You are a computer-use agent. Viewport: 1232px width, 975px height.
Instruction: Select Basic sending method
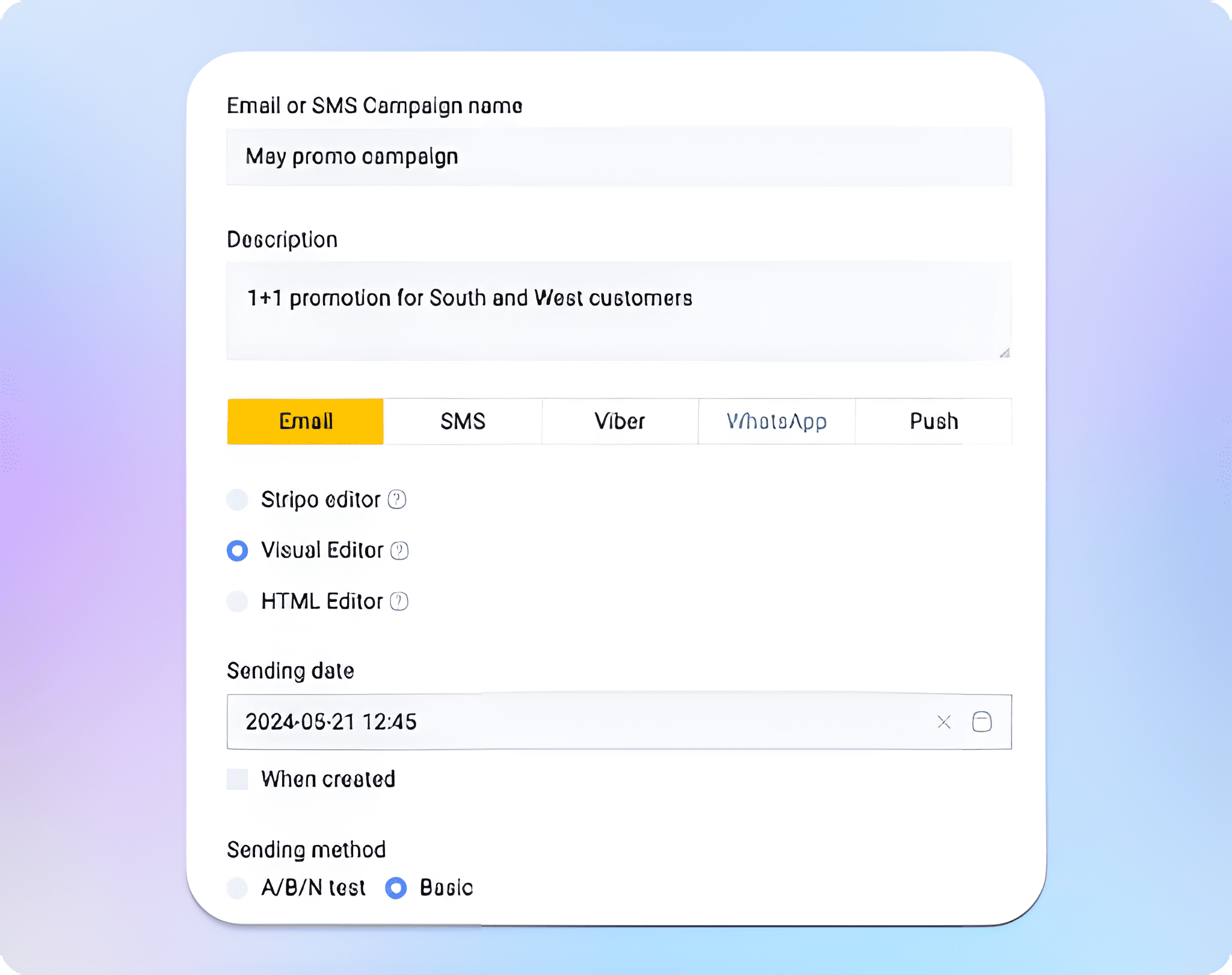click(x=396, y=888)
